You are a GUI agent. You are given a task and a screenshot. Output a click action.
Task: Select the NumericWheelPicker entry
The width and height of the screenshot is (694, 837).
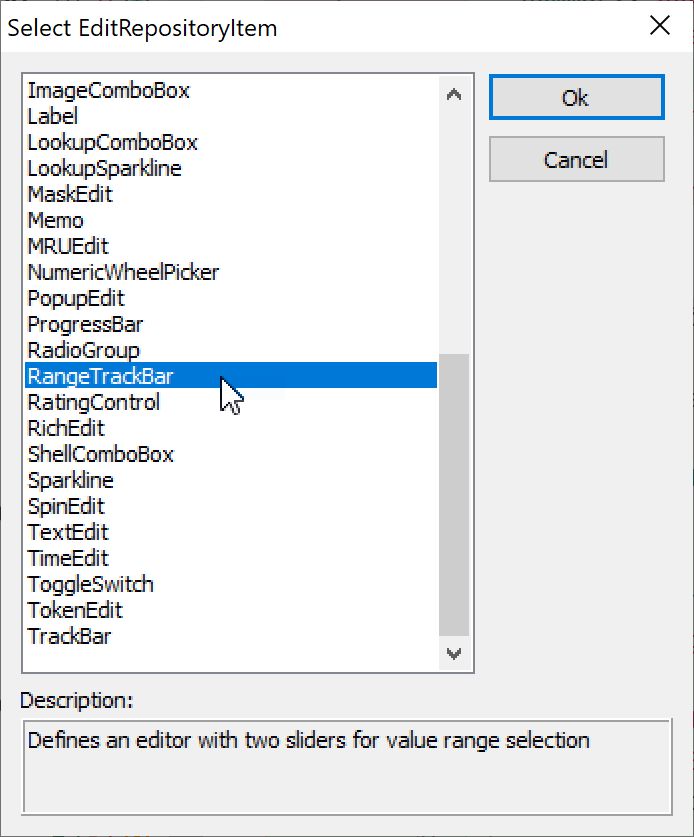tap(123, 273)
